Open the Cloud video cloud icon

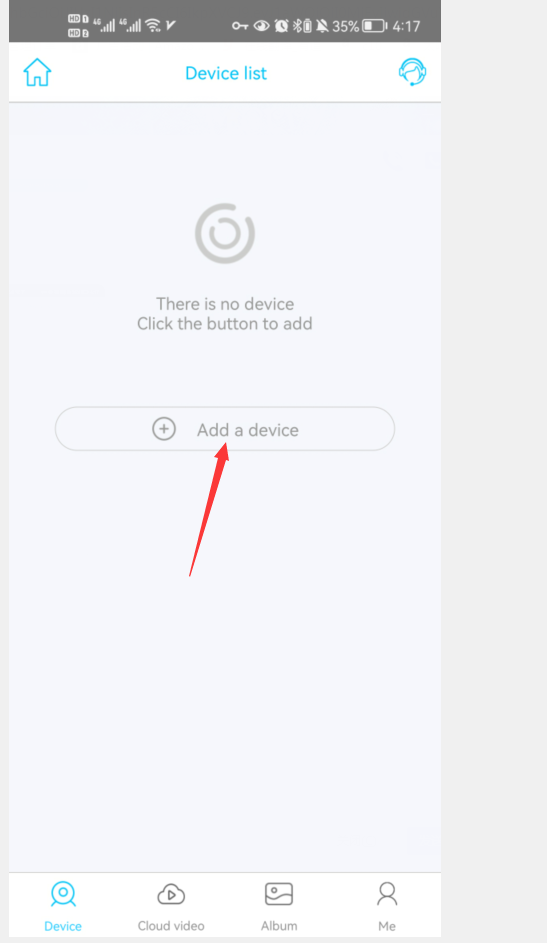171,894
